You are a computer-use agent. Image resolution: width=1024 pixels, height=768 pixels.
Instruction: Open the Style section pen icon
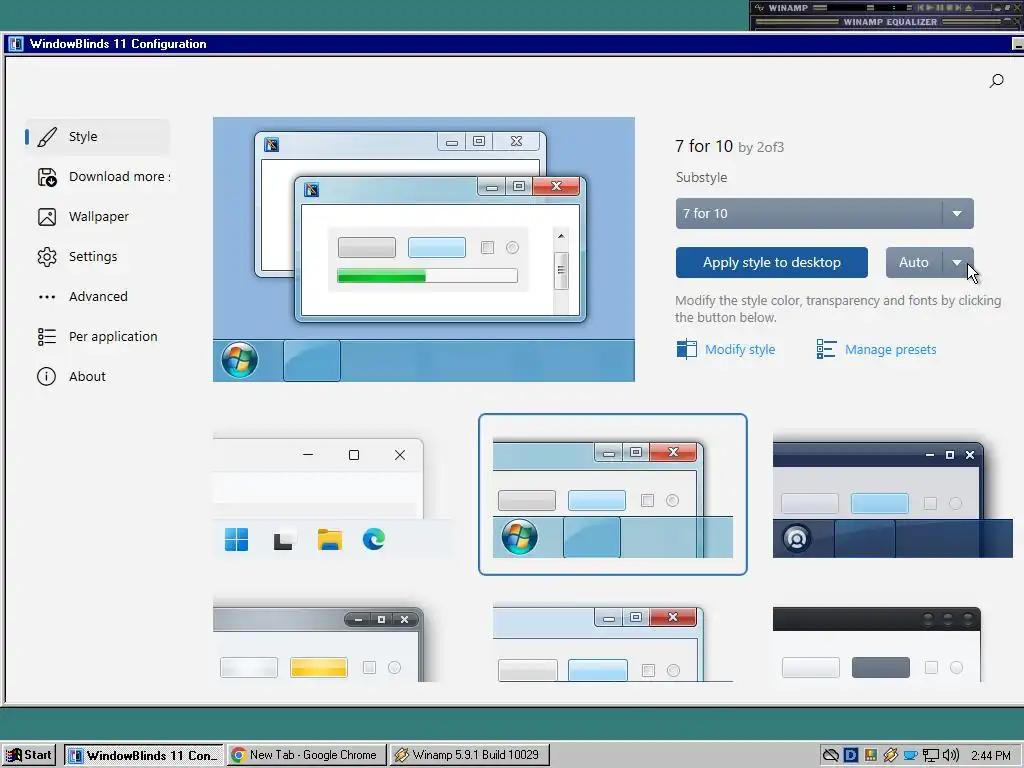click(47, 136)
